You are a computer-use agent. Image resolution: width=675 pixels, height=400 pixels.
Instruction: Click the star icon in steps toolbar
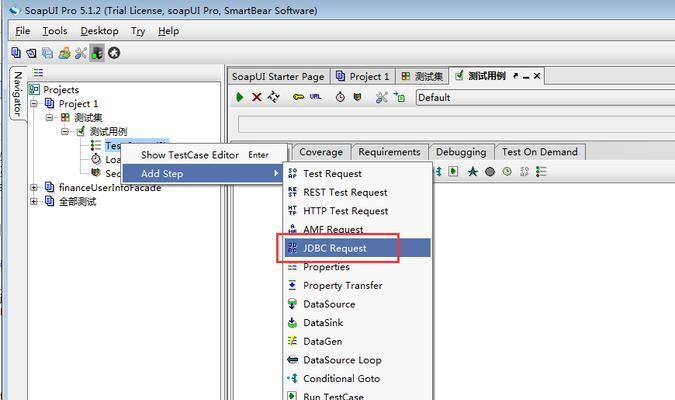click(x=473, y=171)
